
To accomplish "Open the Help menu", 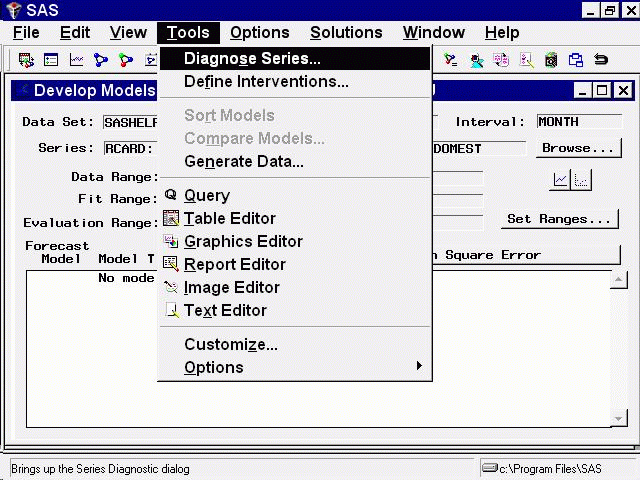I will click(x=502, y=33).
